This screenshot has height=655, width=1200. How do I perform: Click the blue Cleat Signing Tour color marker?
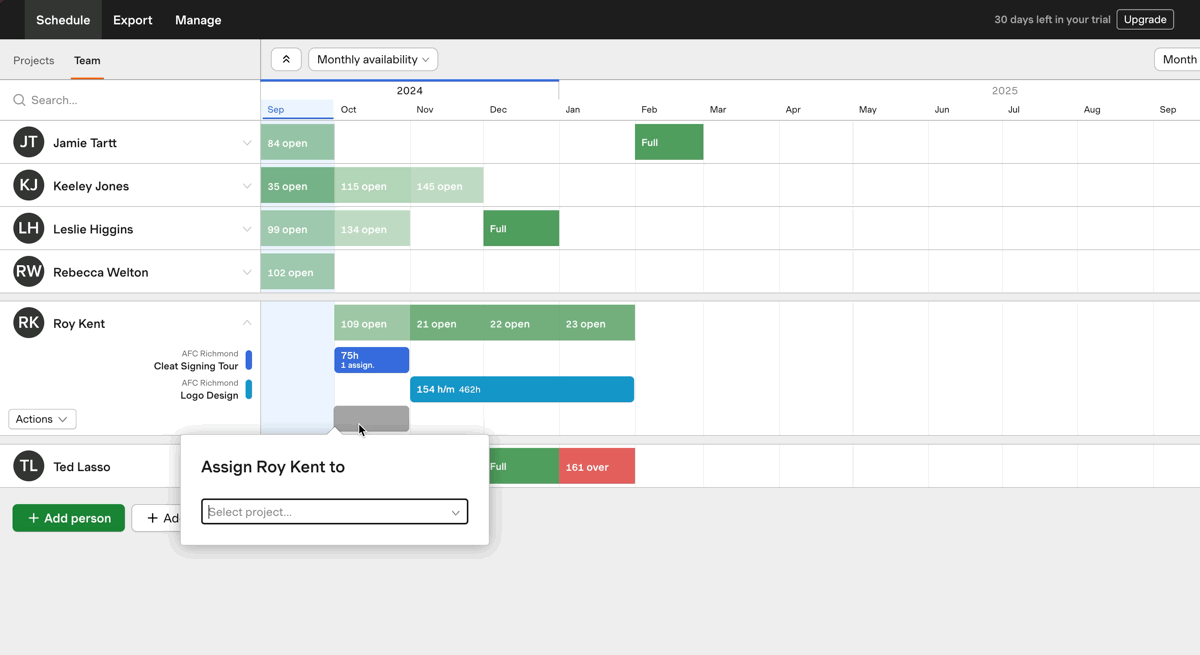coord(249,360)
